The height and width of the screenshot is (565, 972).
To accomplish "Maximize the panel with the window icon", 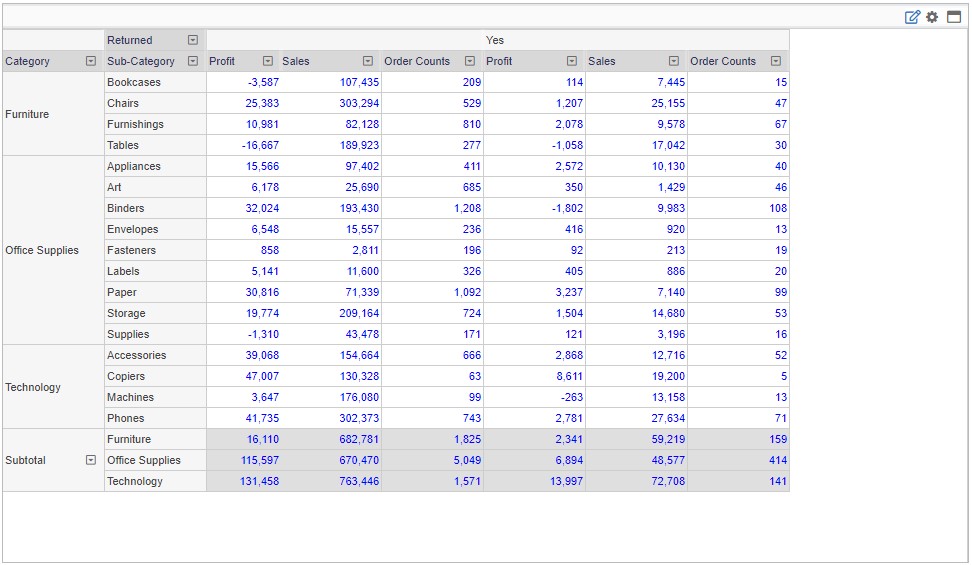I will pyautogui.click(x=954, y=17).
